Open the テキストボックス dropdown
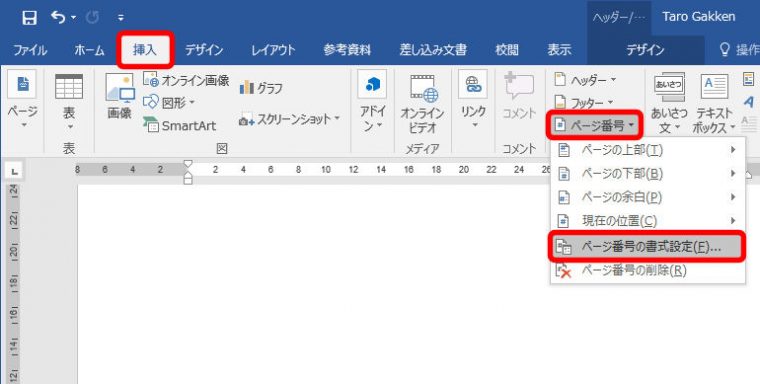This screenshot has width=760, height=384. (714, 104)
